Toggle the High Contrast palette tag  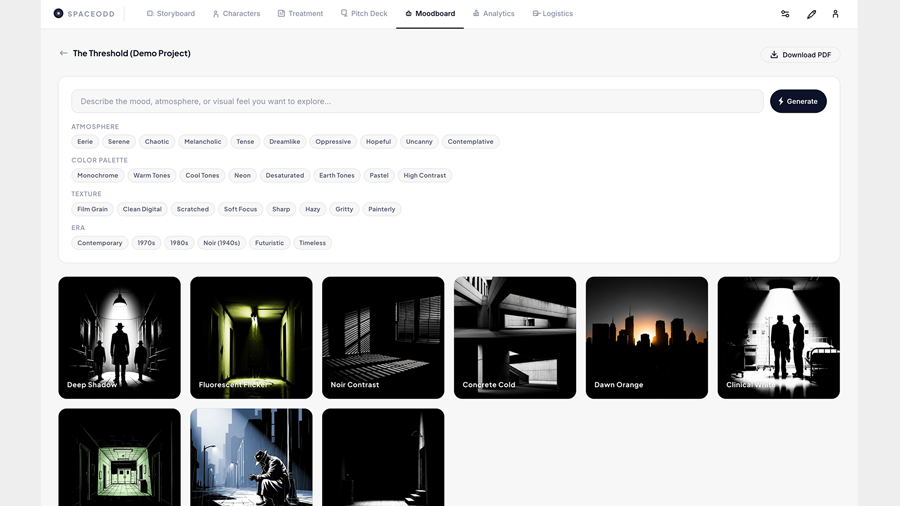[424, 176]
